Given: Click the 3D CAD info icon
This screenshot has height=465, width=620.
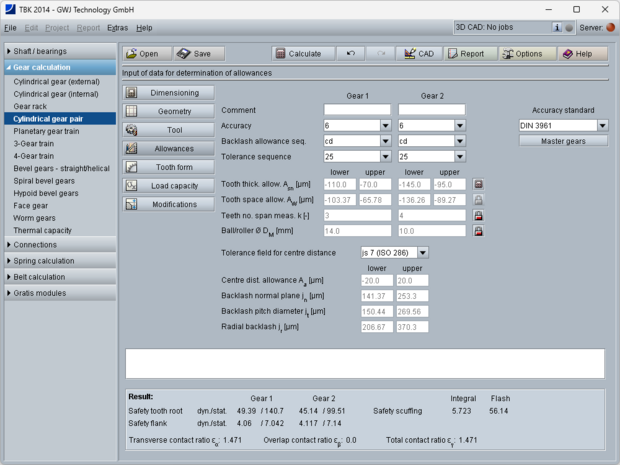Looking at the screenshot, I should (x=555, y=28).
